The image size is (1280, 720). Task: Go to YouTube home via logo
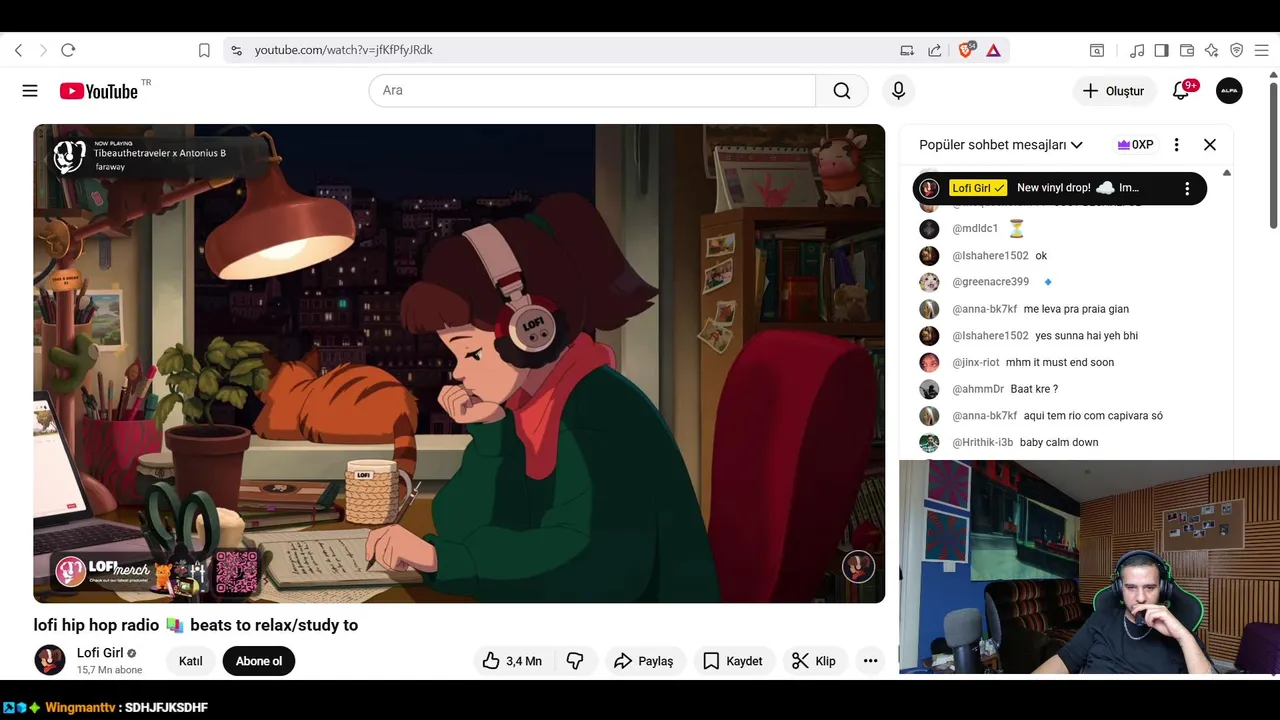(98, 91)
